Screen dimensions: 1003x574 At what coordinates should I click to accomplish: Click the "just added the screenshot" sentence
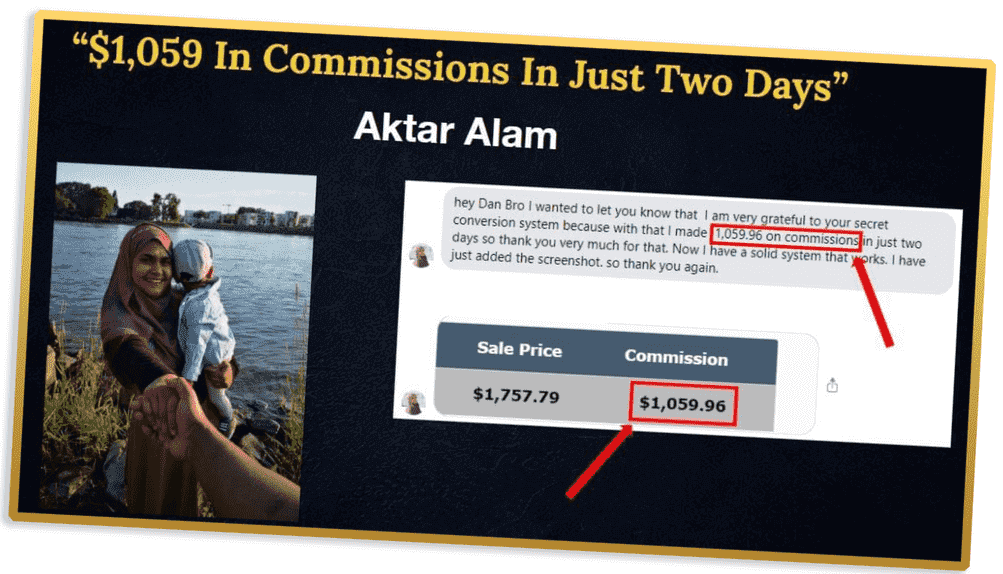pyautogui.click(x=526, y=260)
